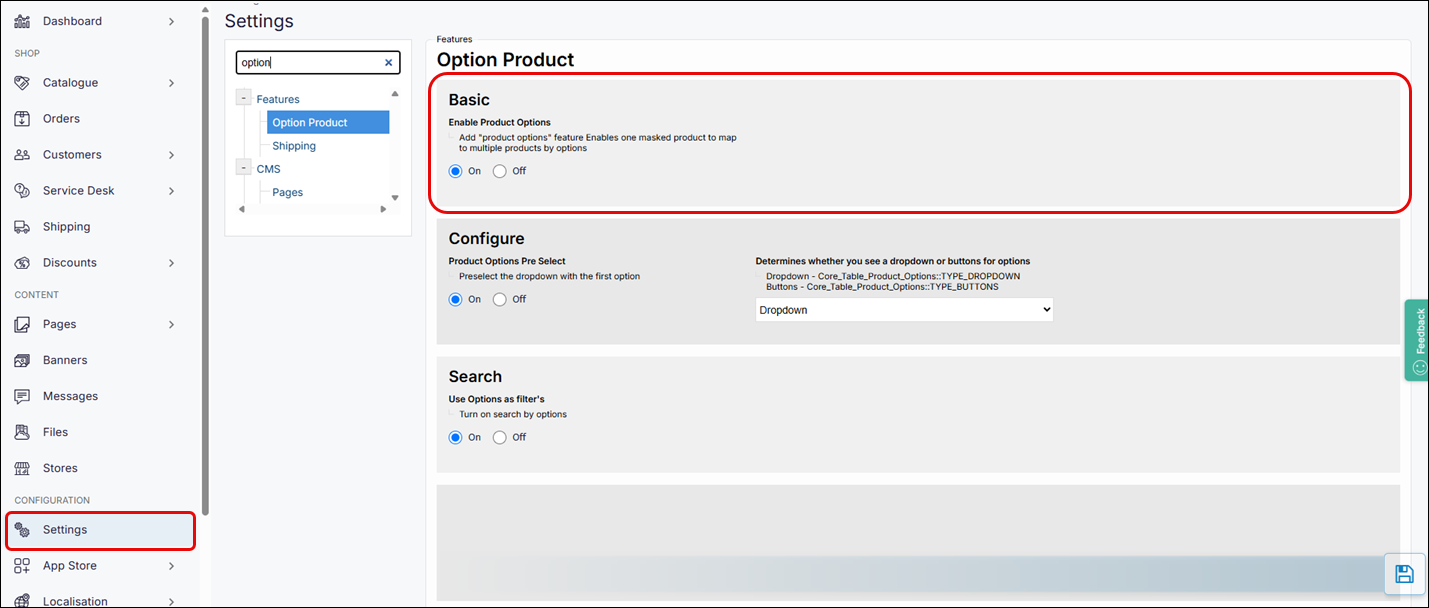1429x608 pixels.
Task: Click the Orders box icon
Action: click(22, 119)
